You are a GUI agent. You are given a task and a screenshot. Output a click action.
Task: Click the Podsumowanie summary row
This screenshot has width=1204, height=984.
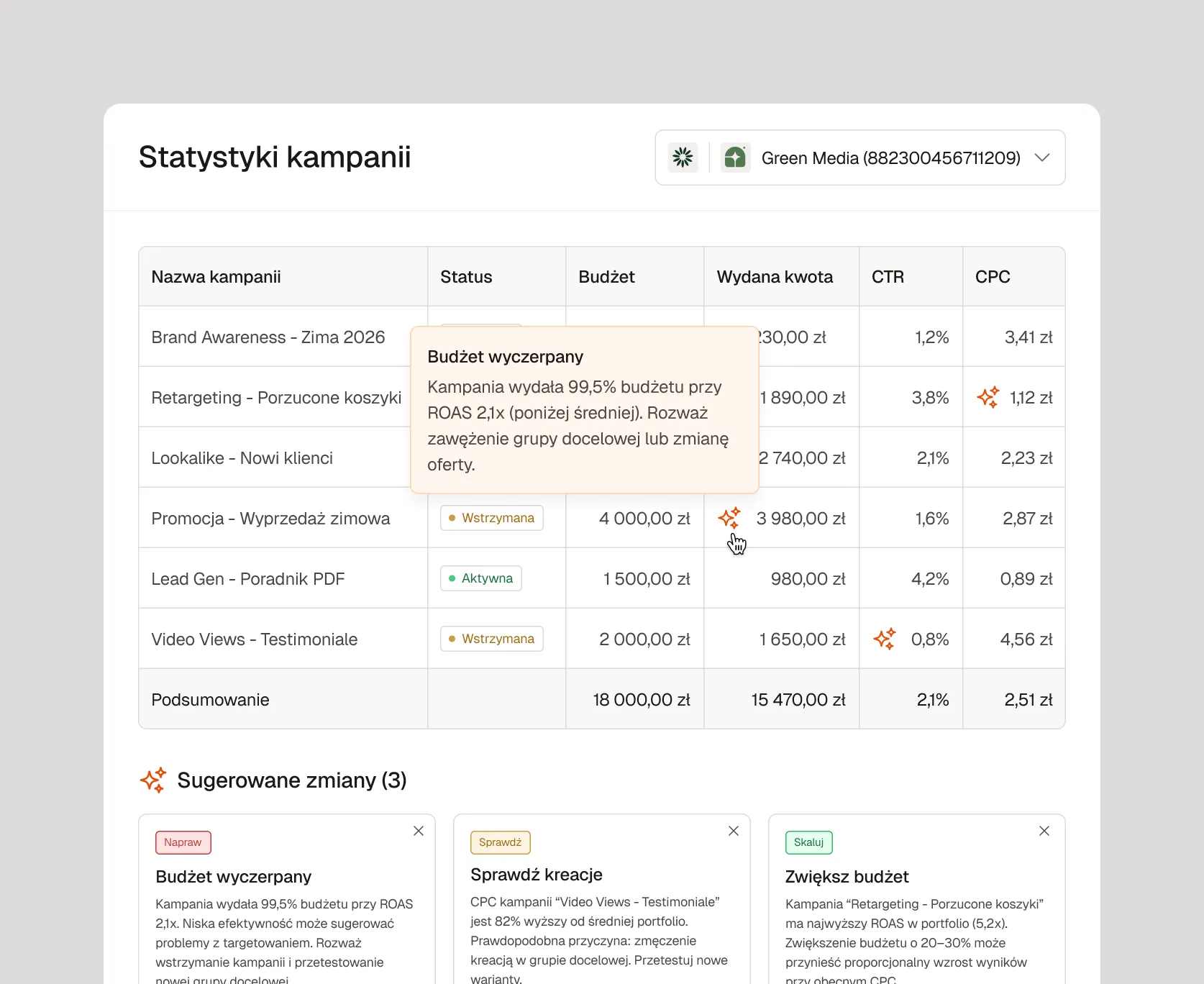[x=209, y=699]
